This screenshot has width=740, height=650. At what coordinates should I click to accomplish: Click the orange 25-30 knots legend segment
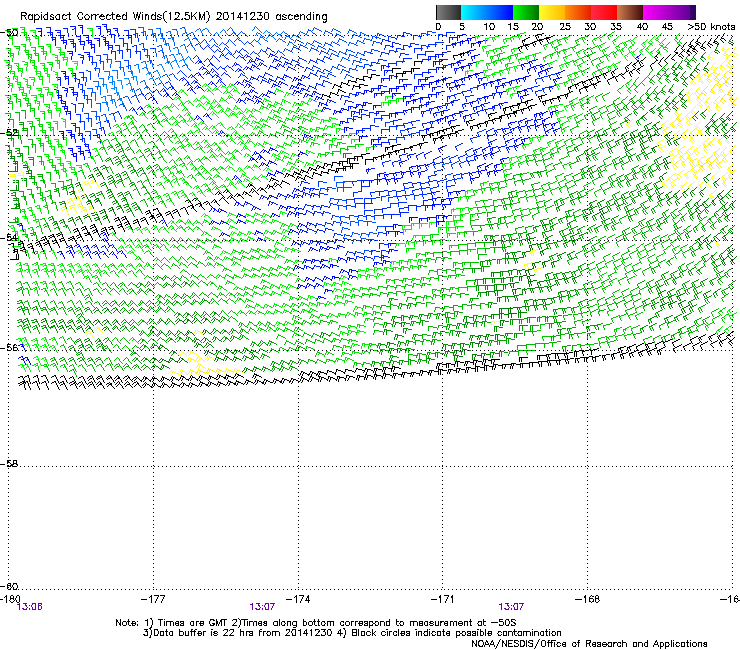click(578, 12)
